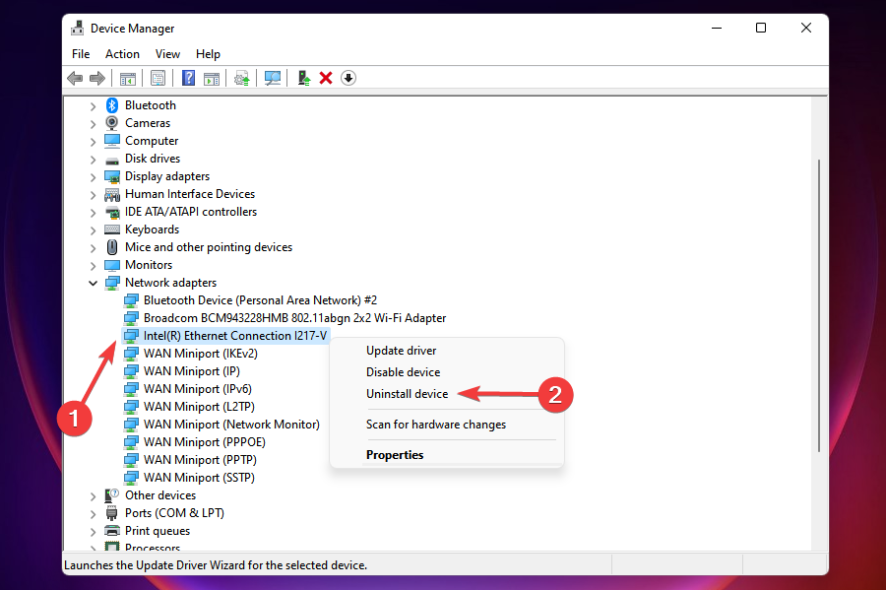Screen dimensions: 886x590
Task: Click the Help toolbar icon
Action: (188, 77)
